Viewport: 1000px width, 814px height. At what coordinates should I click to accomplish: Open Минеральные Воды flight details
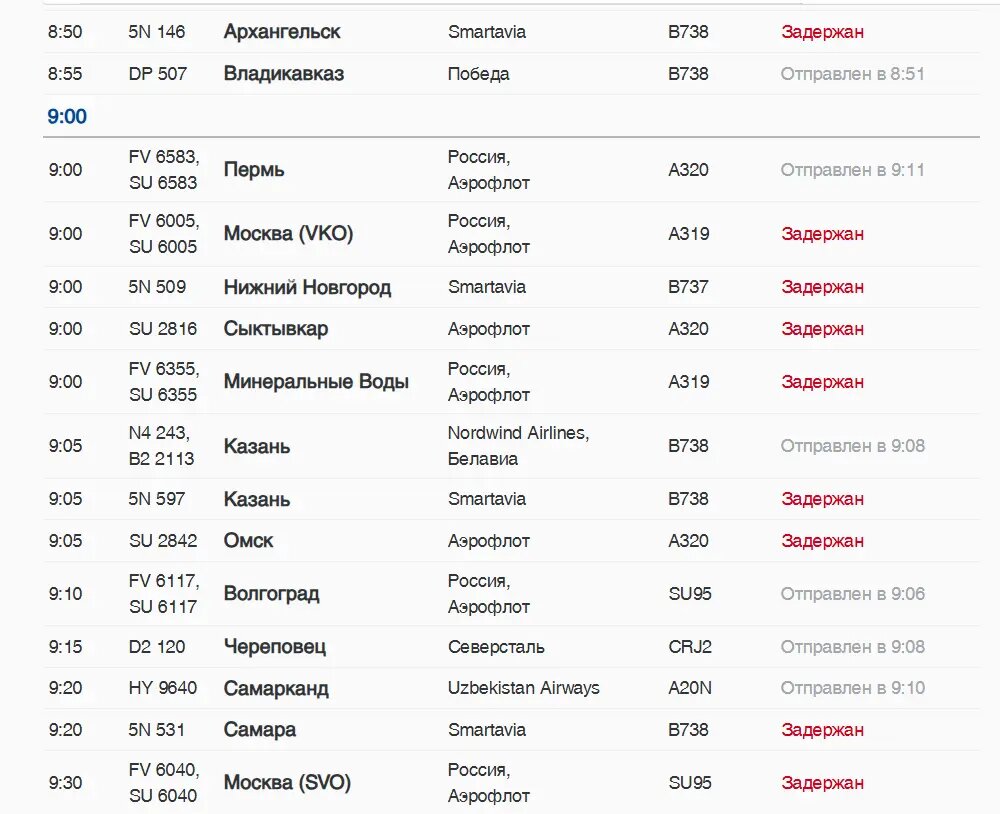316,382
